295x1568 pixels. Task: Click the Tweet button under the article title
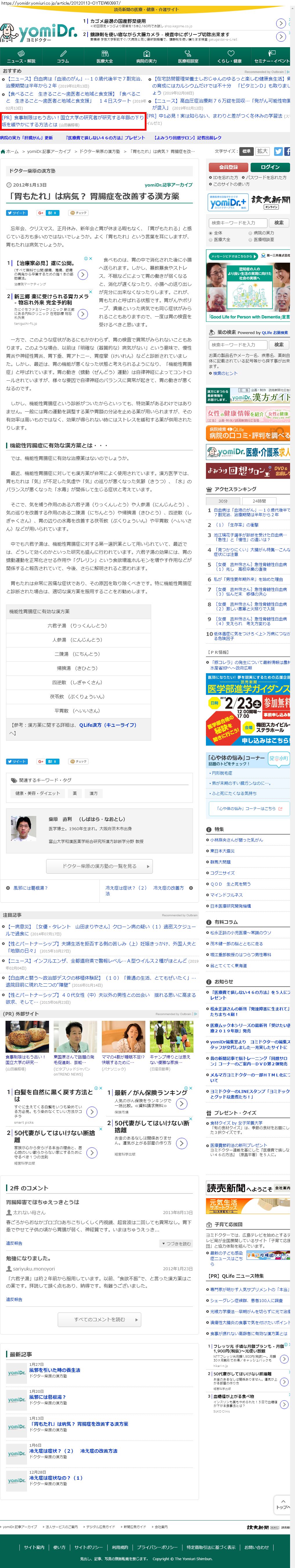coord(17,213)
